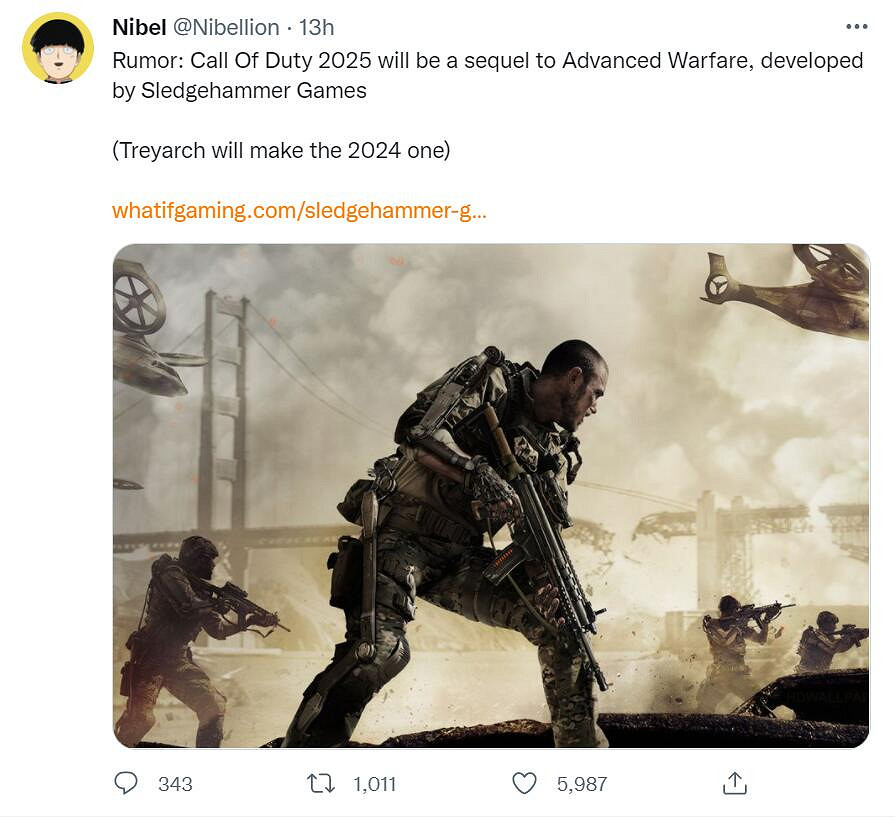This screenshot has height=817, width=895.
Task: Click the Nibel display name
Action: (x=139, y=27)
